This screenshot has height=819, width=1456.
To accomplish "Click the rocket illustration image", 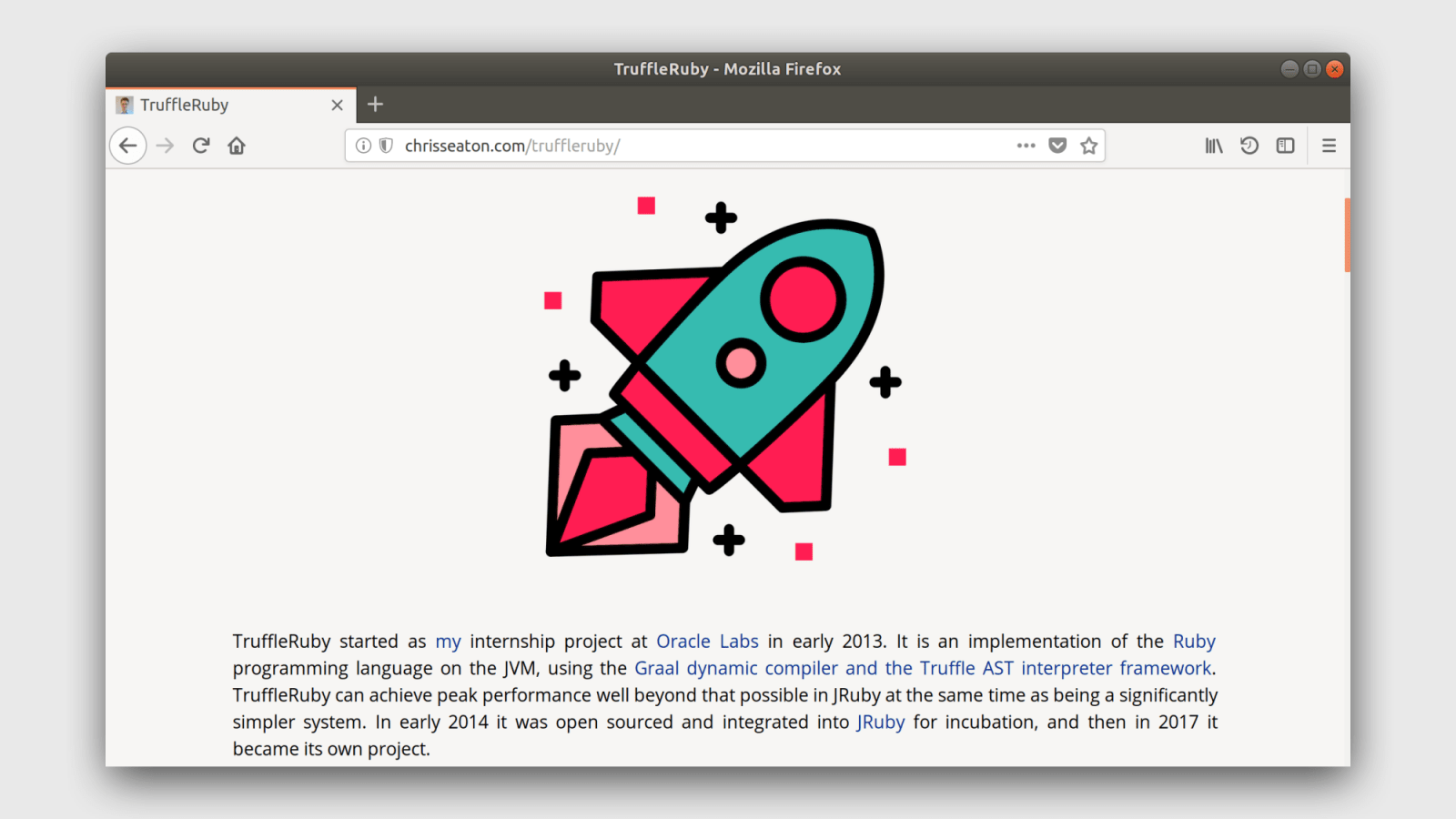I will [x=724, y=379].
